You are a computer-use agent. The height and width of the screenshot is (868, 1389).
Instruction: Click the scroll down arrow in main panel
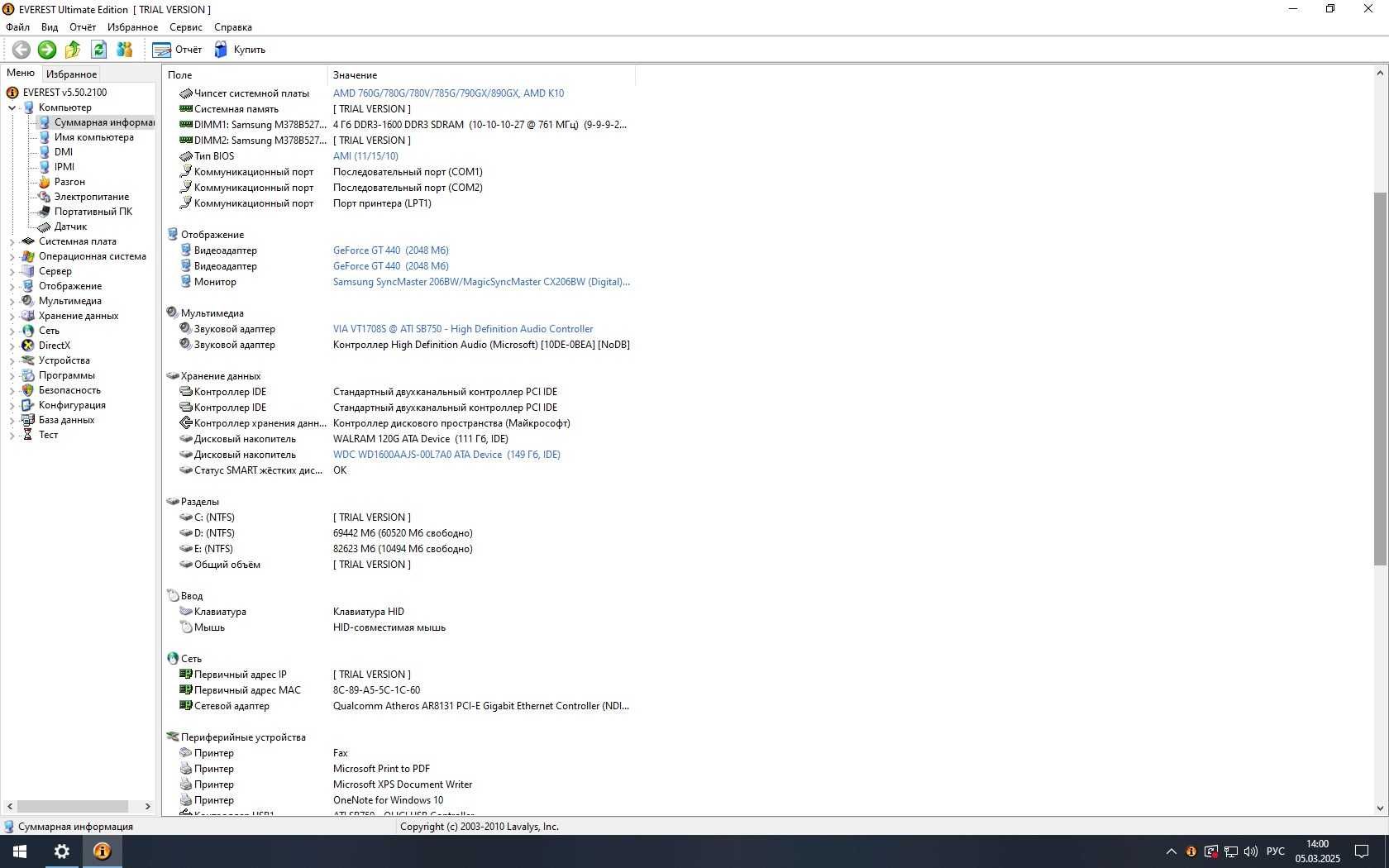pos(1380,808)
